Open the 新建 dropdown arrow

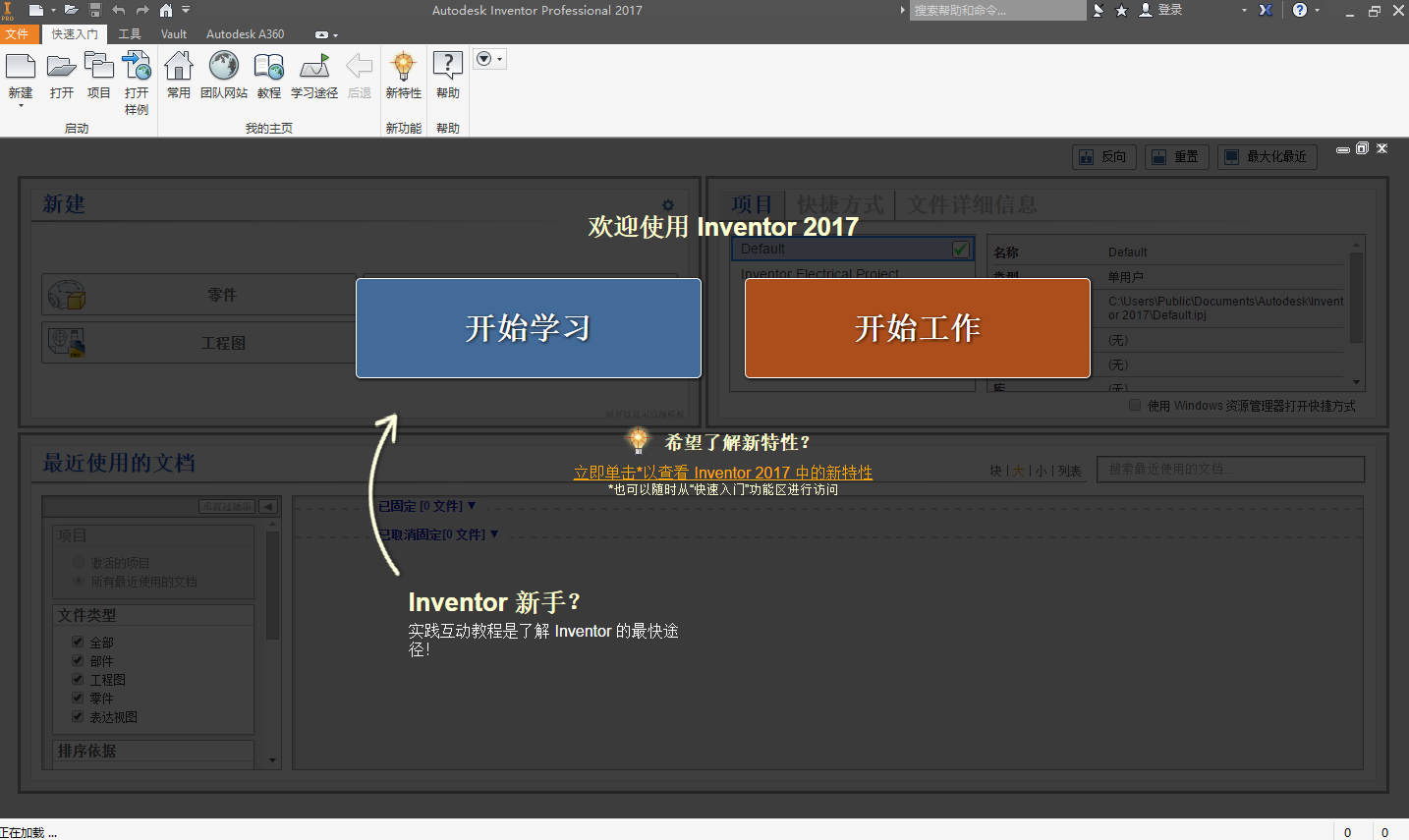coord(22,105)
